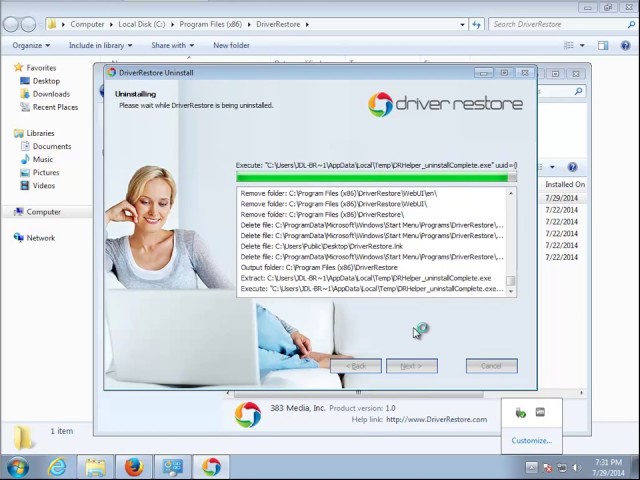
Task: Select Computer in navigation pane
Action: pyautogui.click(x=43, y=212)
